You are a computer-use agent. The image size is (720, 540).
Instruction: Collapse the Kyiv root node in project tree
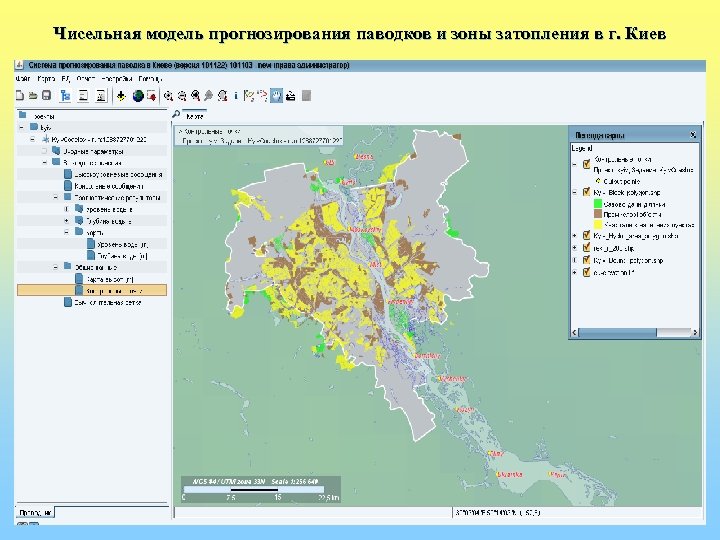coord(21,127)
